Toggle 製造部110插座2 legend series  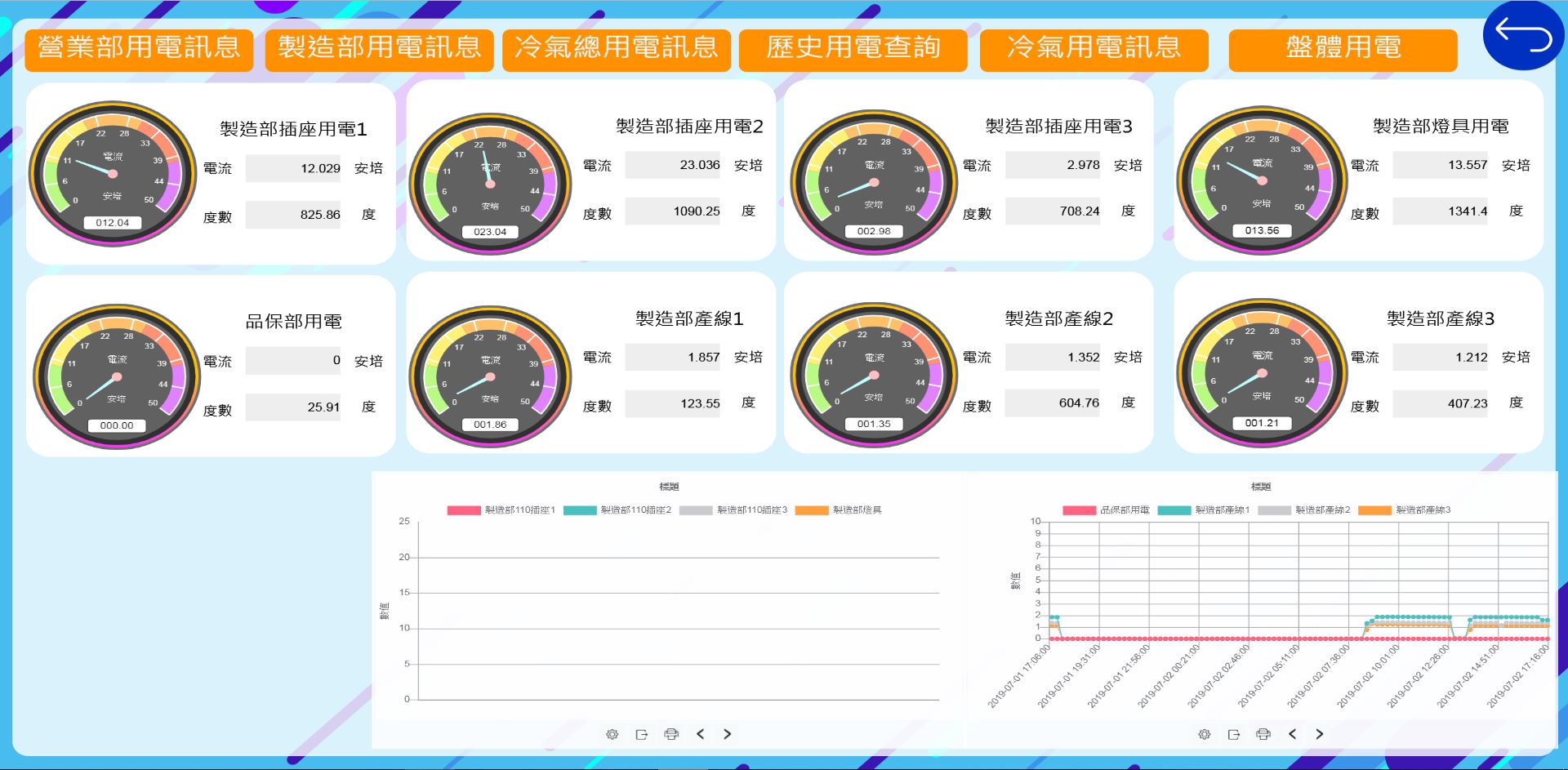[617, 510]
